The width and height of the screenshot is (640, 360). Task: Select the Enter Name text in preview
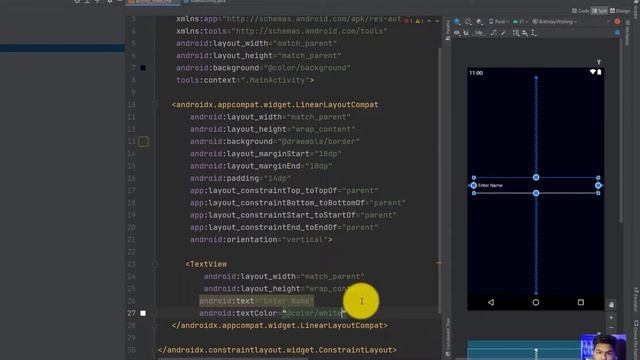[x=490, y=185]
